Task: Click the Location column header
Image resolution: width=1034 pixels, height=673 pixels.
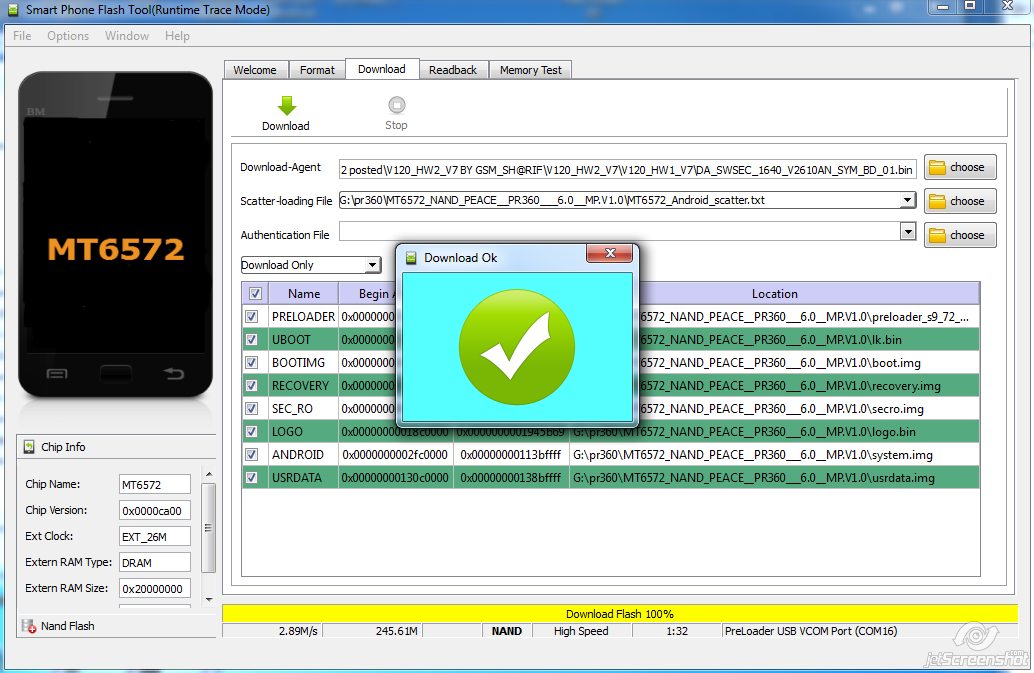Action: pyautogui.click(x=775, y=293)
